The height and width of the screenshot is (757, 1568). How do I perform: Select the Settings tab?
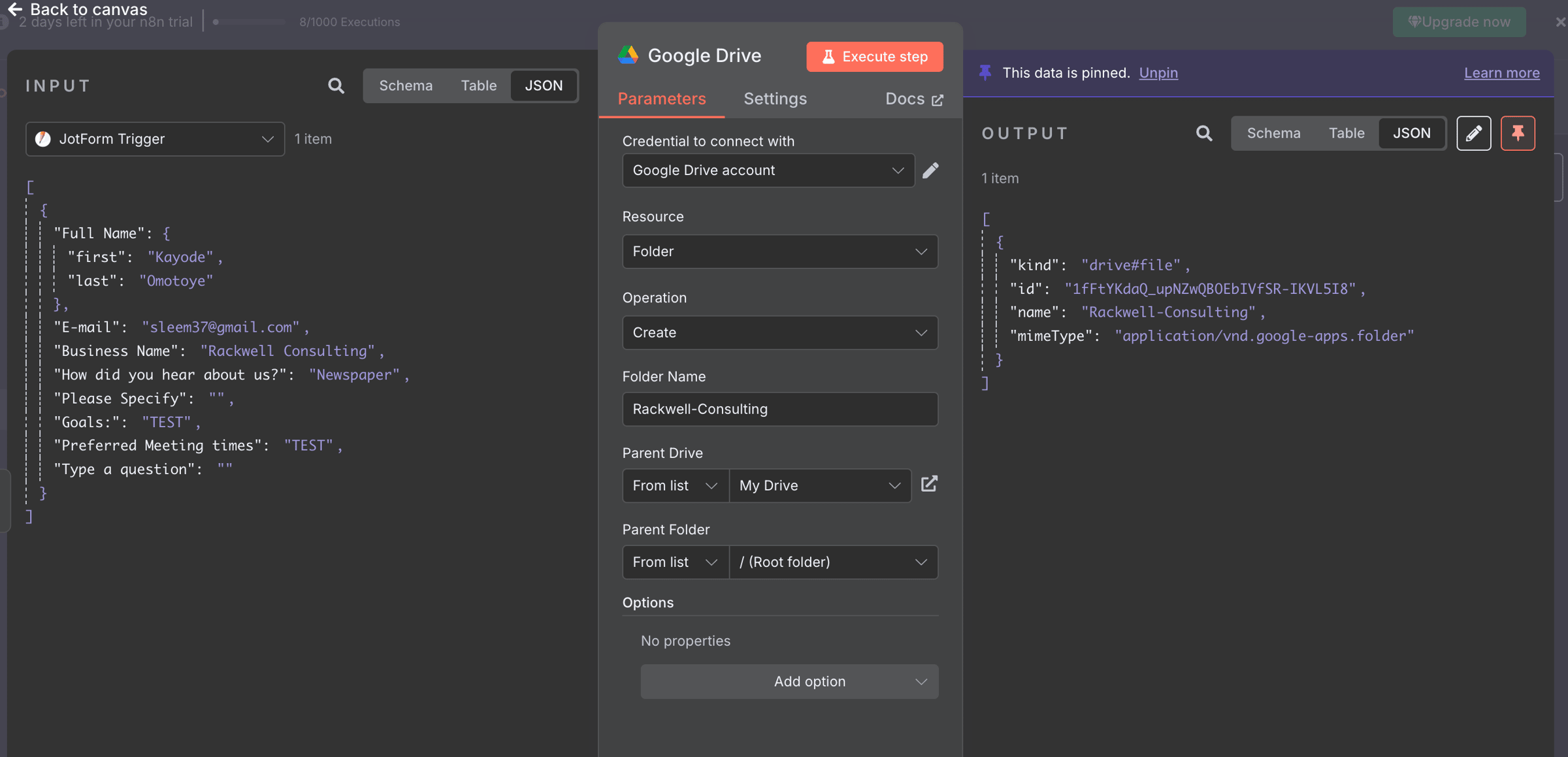click(x=775, y=99)
